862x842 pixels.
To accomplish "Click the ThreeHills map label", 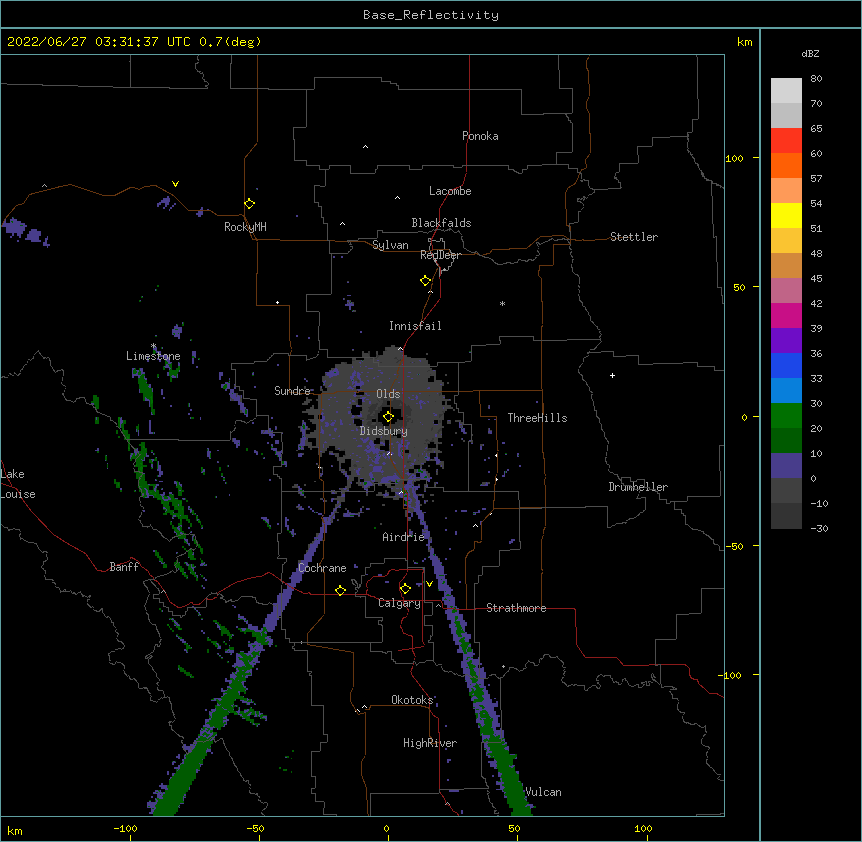I will pos(537,418).
